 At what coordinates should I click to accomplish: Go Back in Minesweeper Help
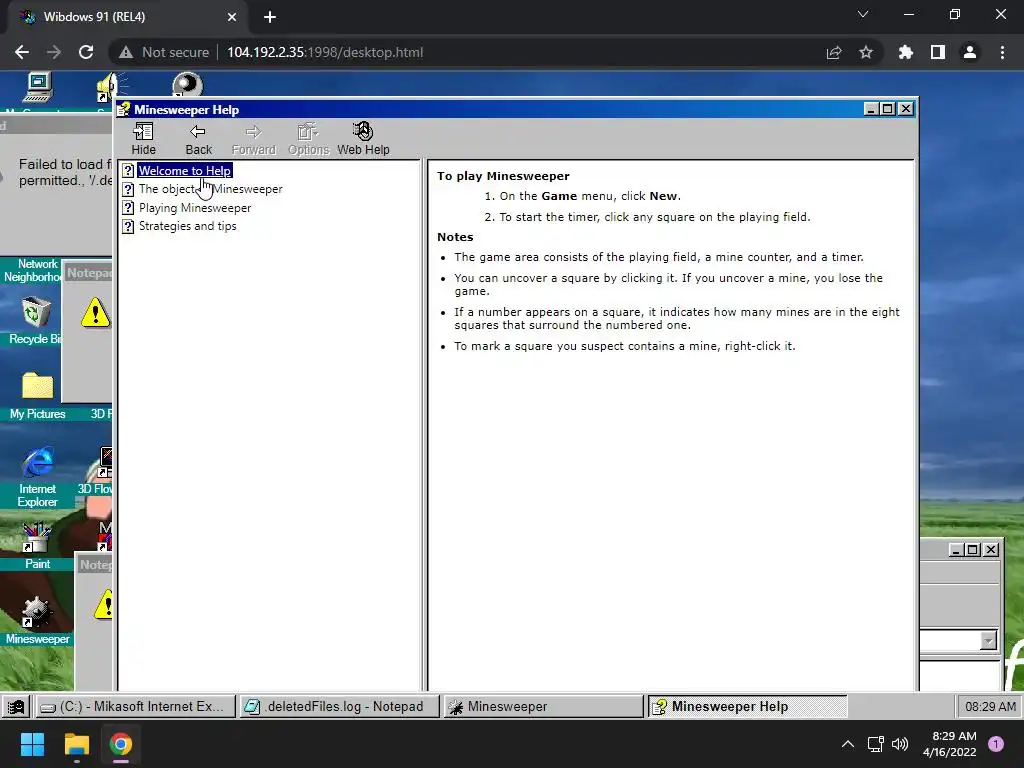click(x=199, y=139)
